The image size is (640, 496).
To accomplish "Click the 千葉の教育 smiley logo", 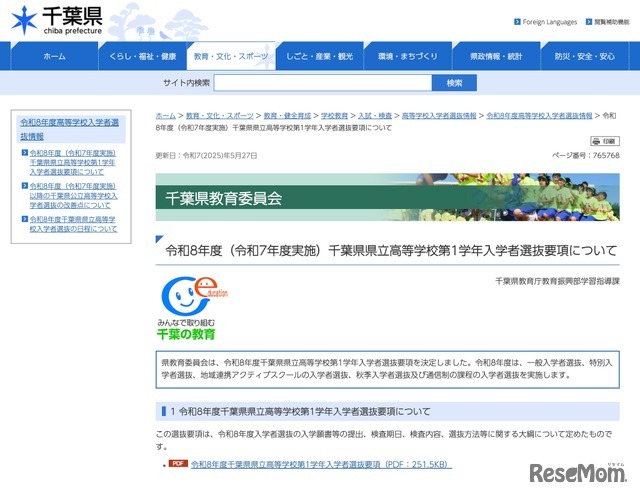I will point(192,308).
